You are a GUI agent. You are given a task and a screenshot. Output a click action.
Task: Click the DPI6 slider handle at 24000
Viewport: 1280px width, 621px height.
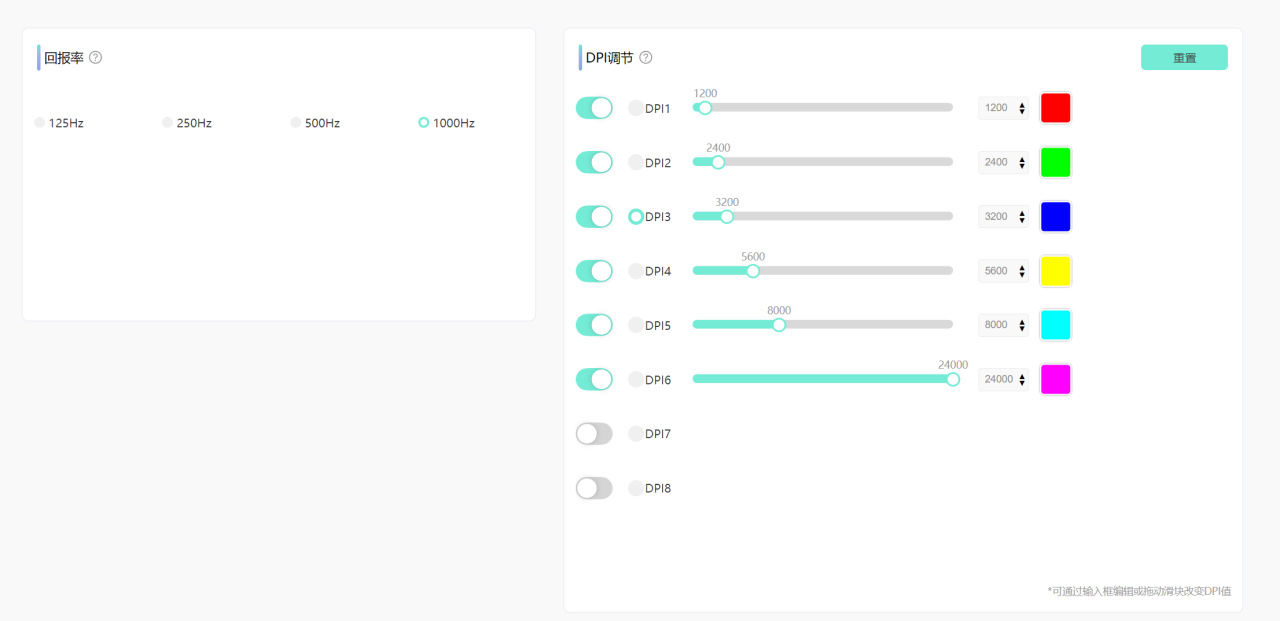[x=953, y=379]
